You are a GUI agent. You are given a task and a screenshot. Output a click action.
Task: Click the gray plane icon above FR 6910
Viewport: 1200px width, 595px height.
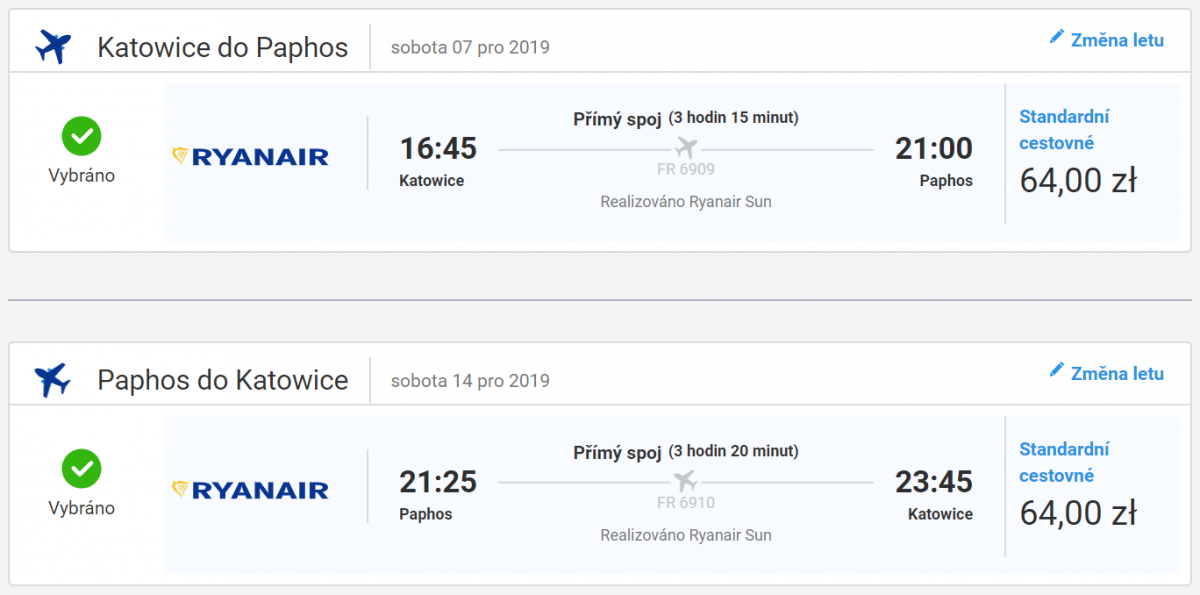pyautogui.click(x=685, y=481)
